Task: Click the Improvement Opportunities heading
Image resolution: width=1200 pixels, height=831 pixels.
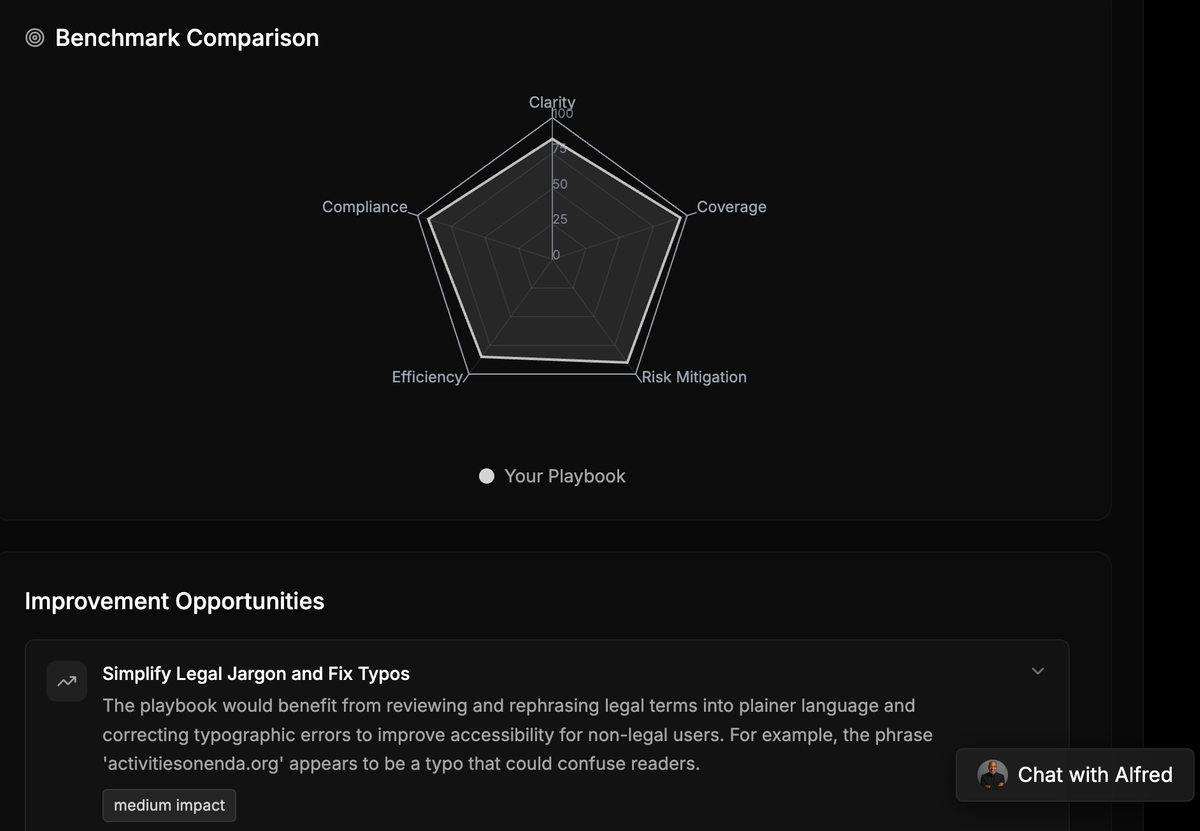Action: tap(174, 601)
